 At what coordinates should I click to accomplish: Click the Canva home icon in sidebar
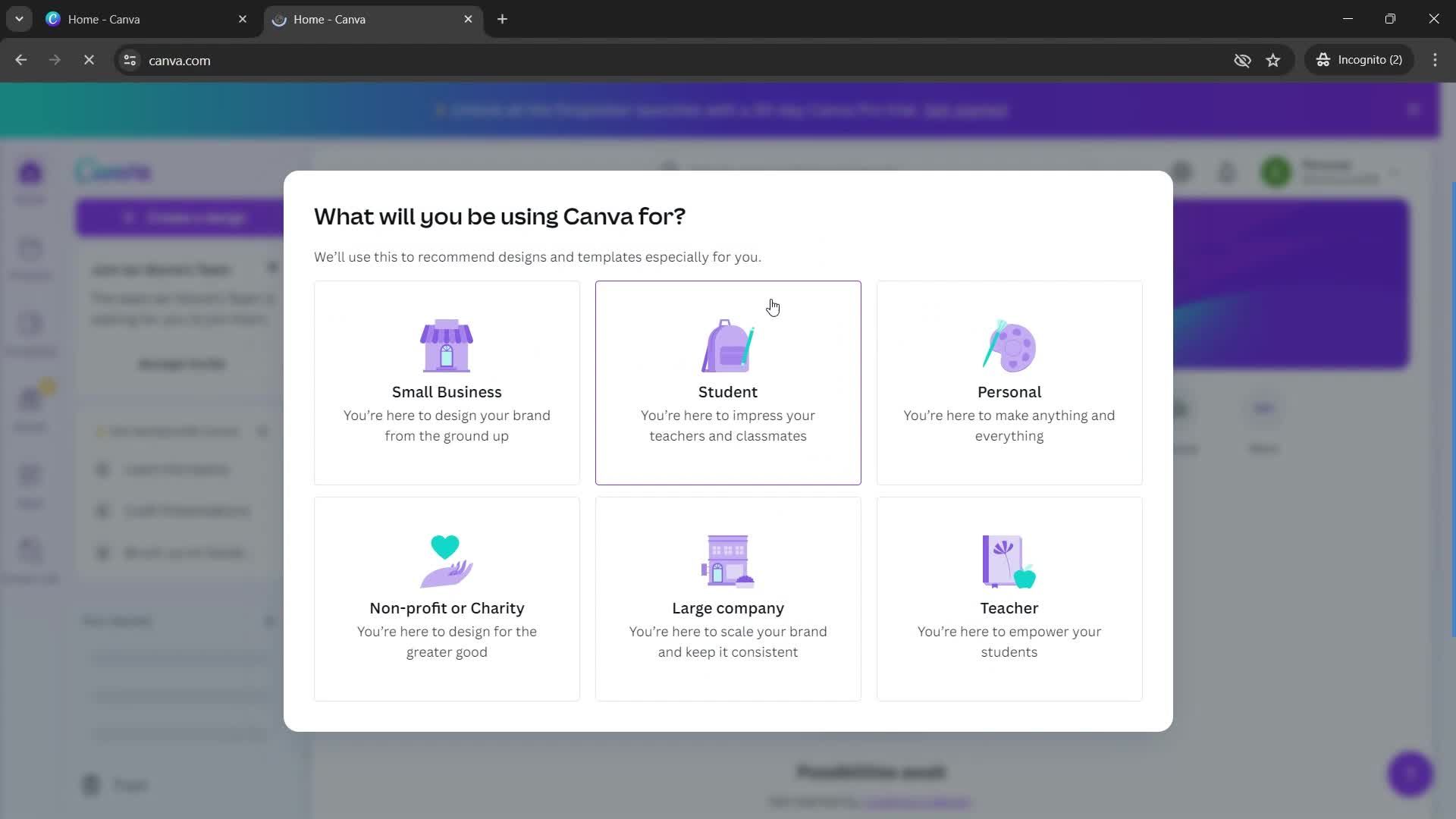point(30,173)
